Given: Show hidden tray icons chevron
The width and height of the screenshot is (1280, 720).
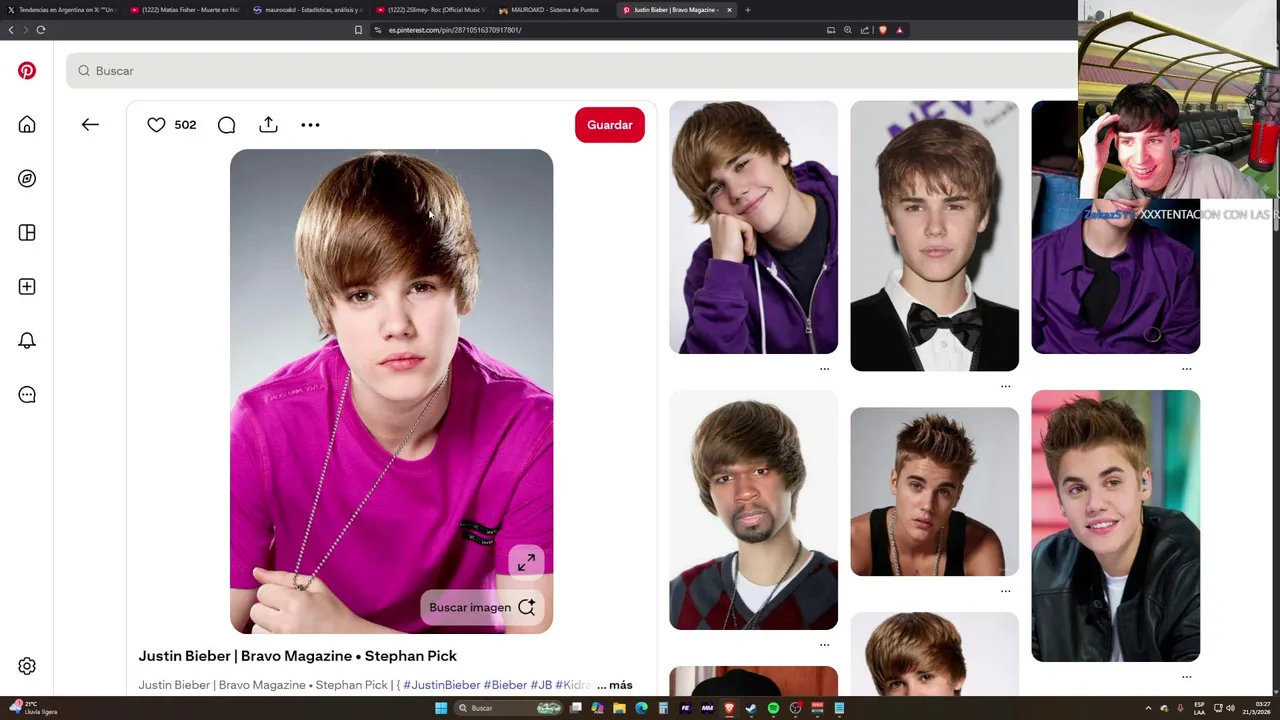Looking at the screenshot, I should pyautogui.click(x=1148, y=708).
